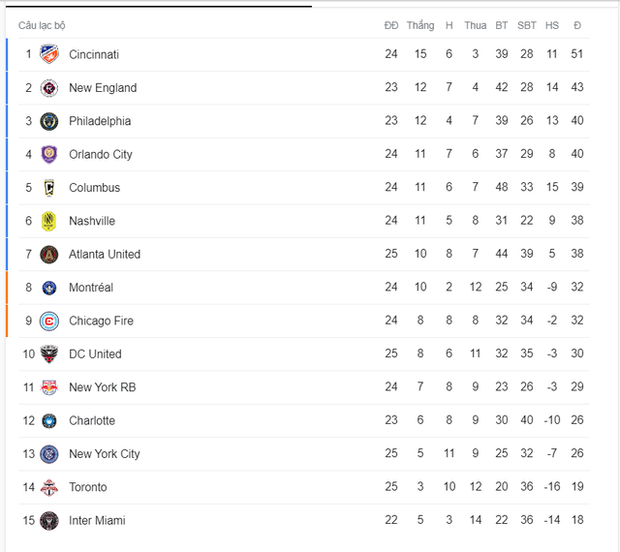Click the 'Thua' losses column header
Viewport: 620px width, 552px height.
[x=475, y=25]
